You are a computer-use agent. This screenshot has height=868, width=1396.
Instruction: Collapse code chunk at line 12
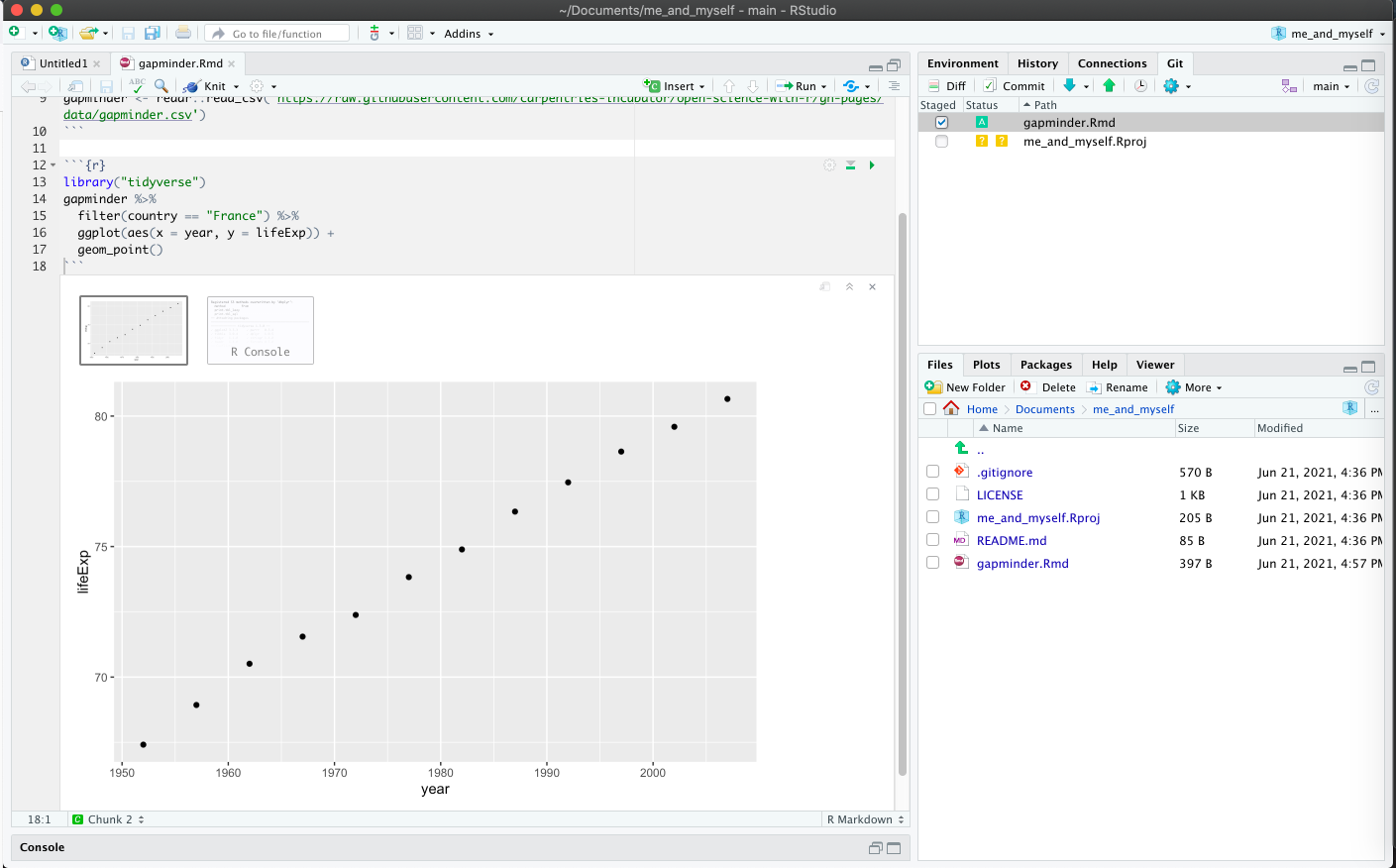coord(53,164)
